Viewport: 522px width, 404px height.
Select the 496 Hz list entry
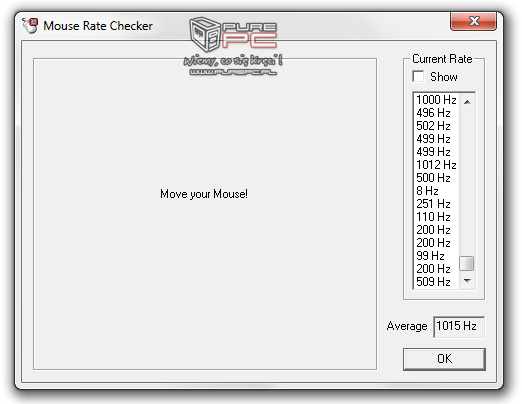[x=437, y=113]
